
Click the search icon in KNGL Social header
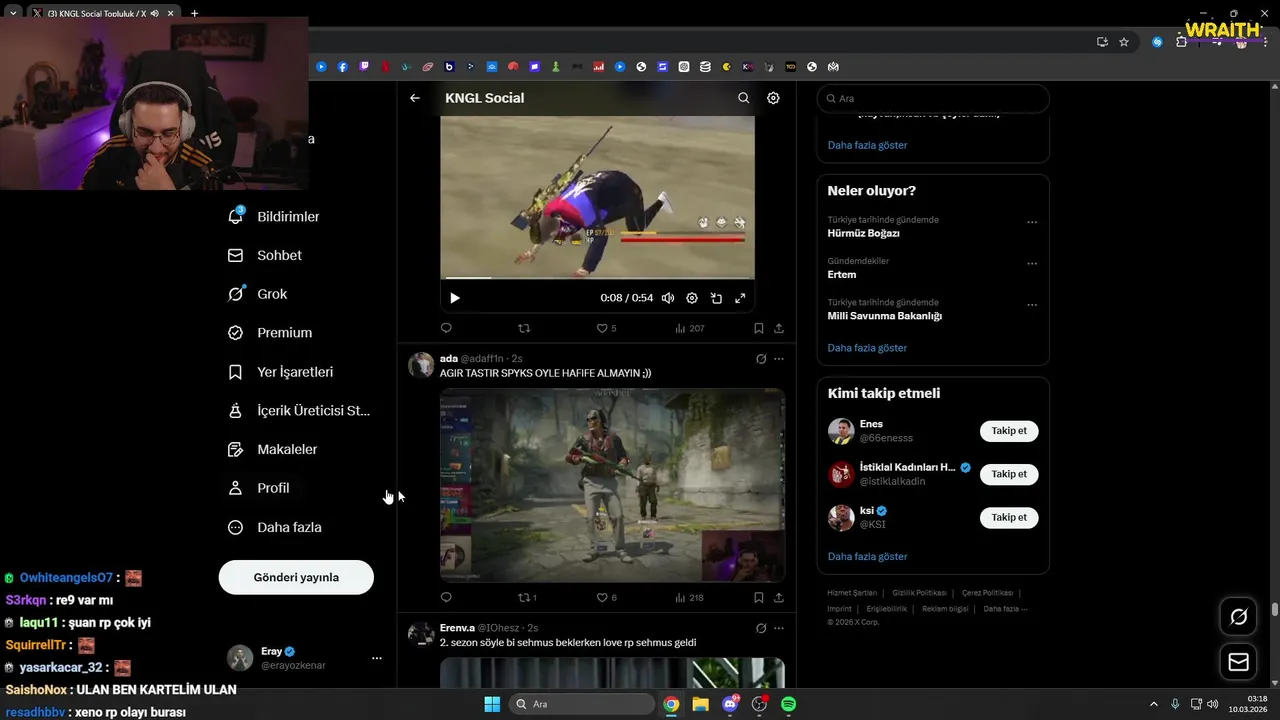coord(743,98)
